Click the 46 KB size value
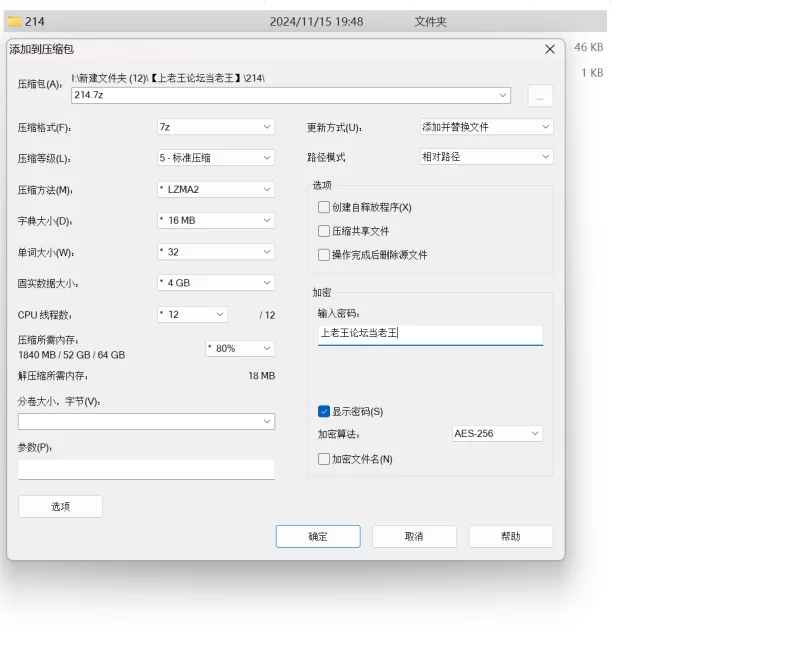Screen dimensions: 800x656 [x=588, y=47]
